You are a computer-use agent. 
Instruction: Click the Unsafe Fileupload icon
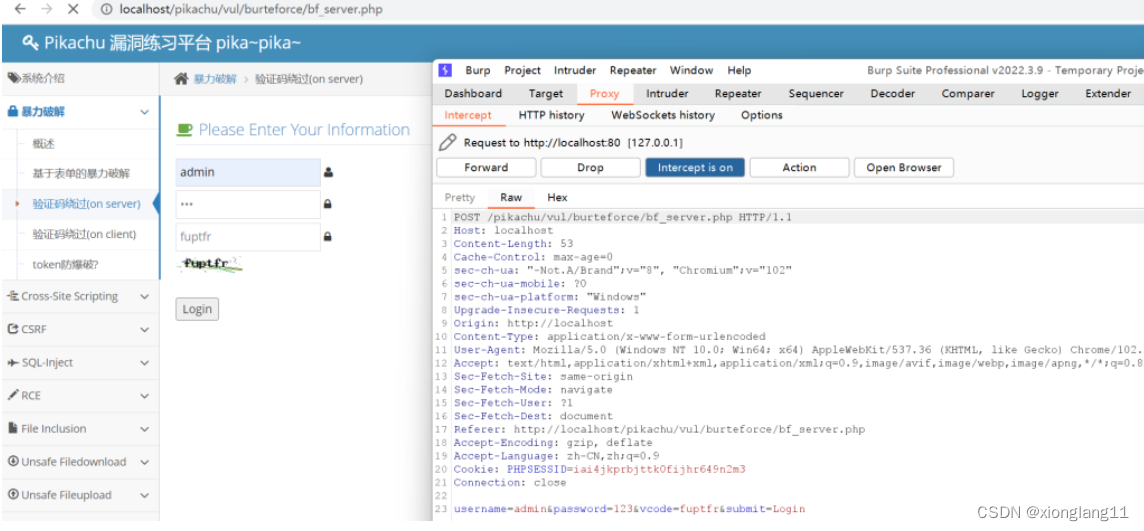[12, 495]
